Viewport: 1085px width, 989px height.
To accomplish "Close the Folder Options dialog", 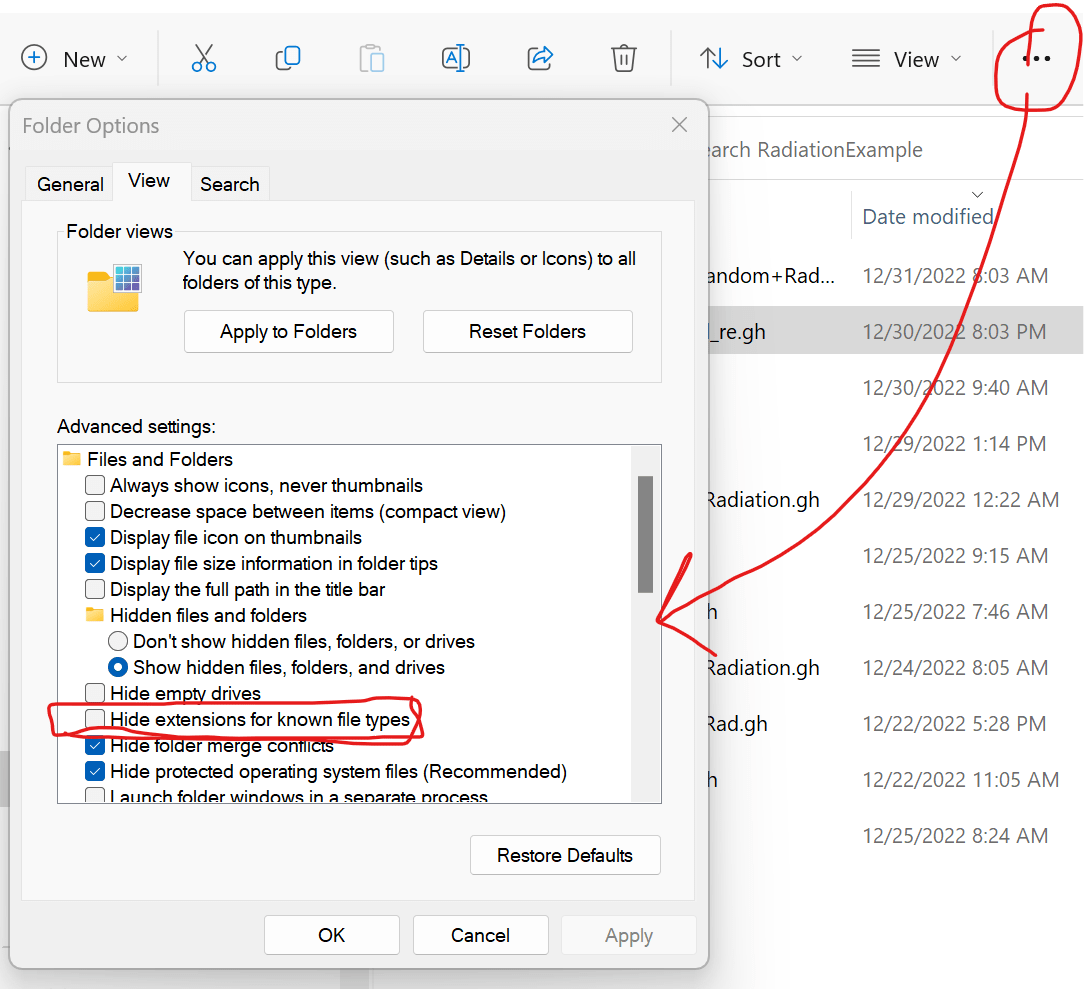I will tap(680, 125).
